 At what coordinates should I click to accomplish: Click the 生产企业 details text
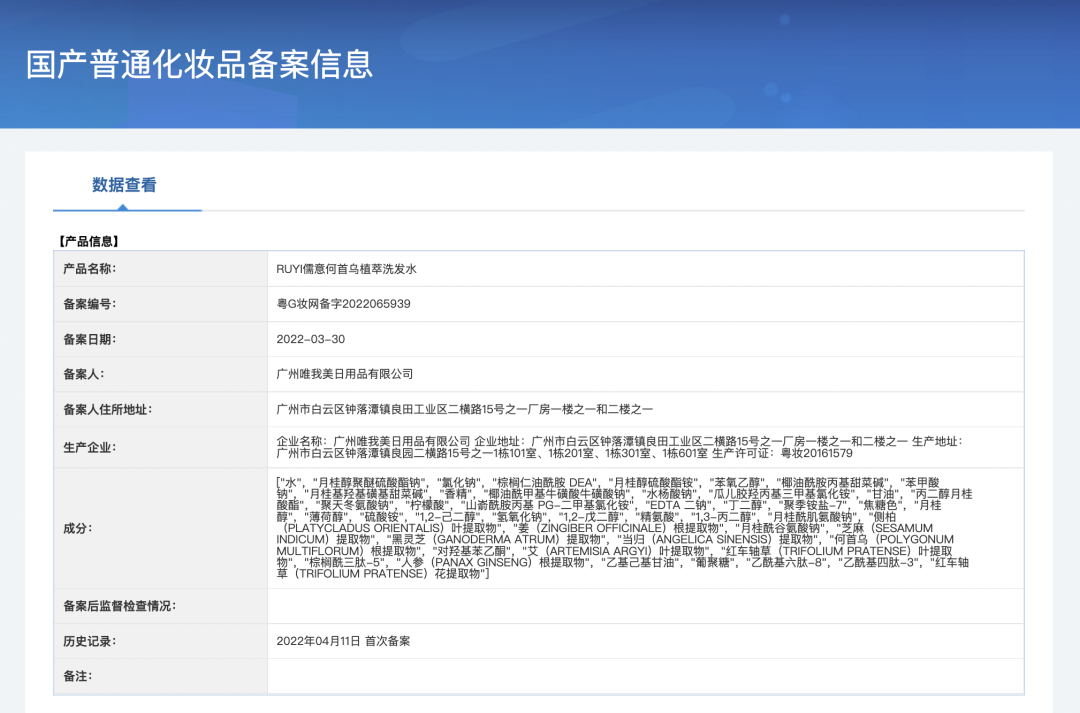coord(620,447)
